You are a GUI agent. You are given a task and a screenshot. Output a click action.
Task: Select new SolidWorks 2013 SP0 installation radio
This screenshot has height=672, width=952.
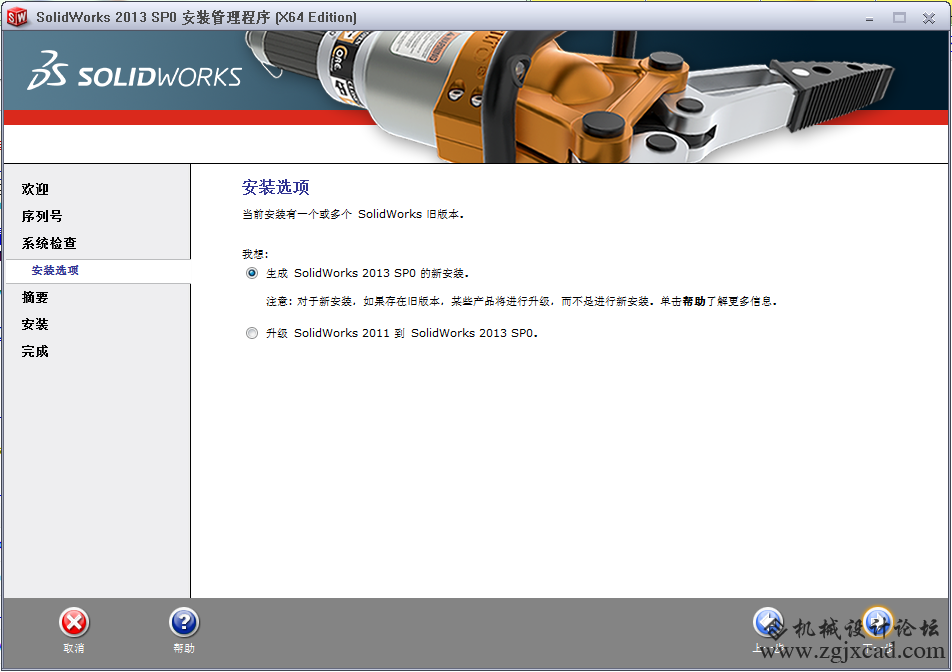point(252,273)
